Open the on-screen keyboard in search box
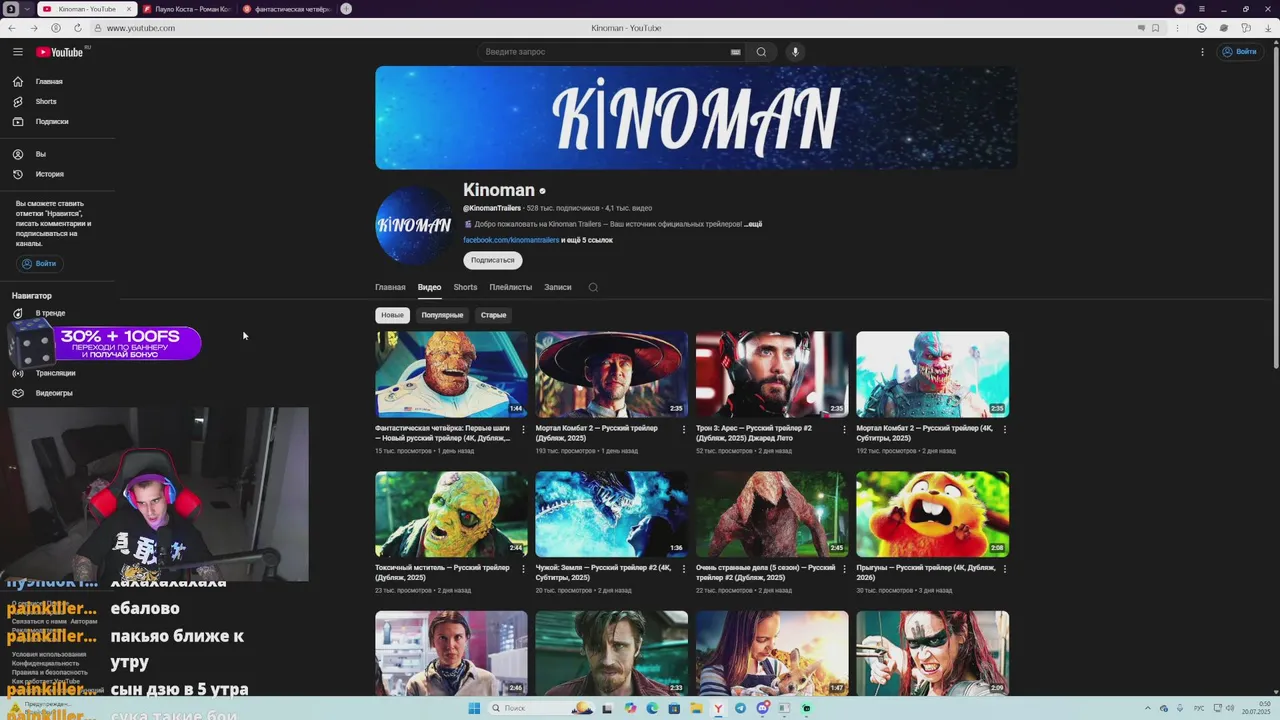Image resolution: width=1280 pixels, height=720 pixels. pyautogui.click(x=736, y=52)
